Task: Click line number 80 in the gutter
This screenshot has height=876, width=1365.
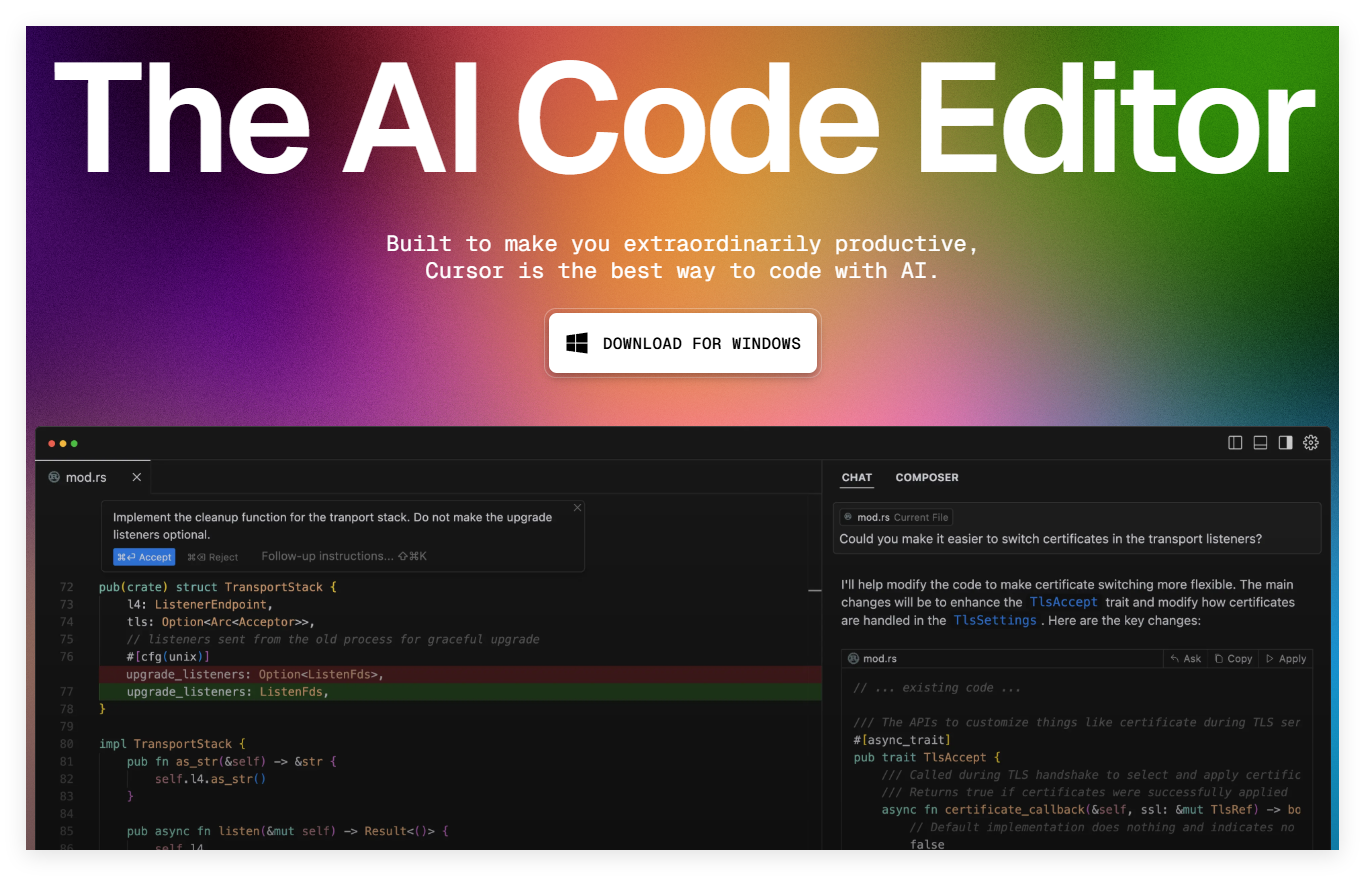Action: tap(67, 744)
